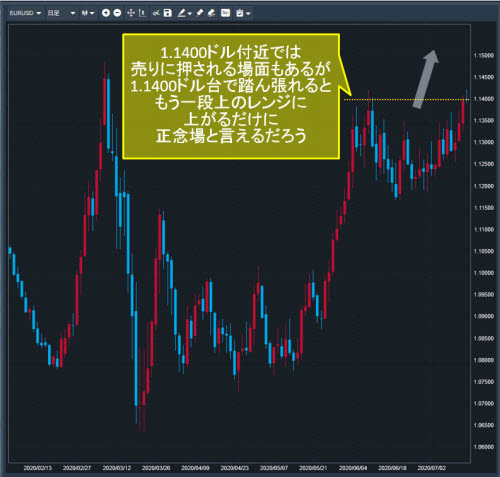Open the EURUSD symbol dropdown
The image size is (500, 477).
[25, 13]
